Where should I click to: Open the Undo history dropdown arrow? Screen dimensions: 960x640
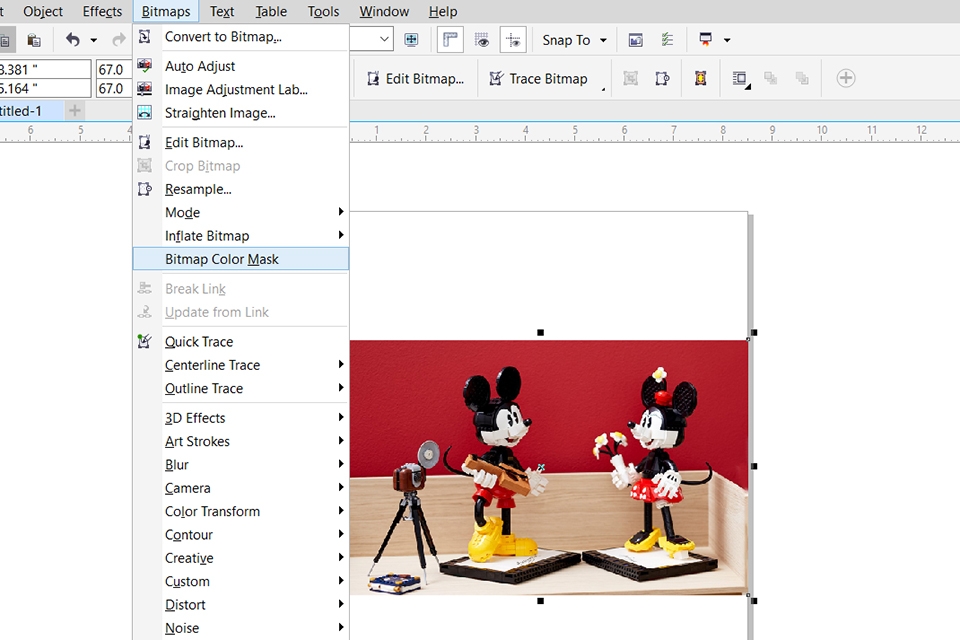(x=94, y=40)
